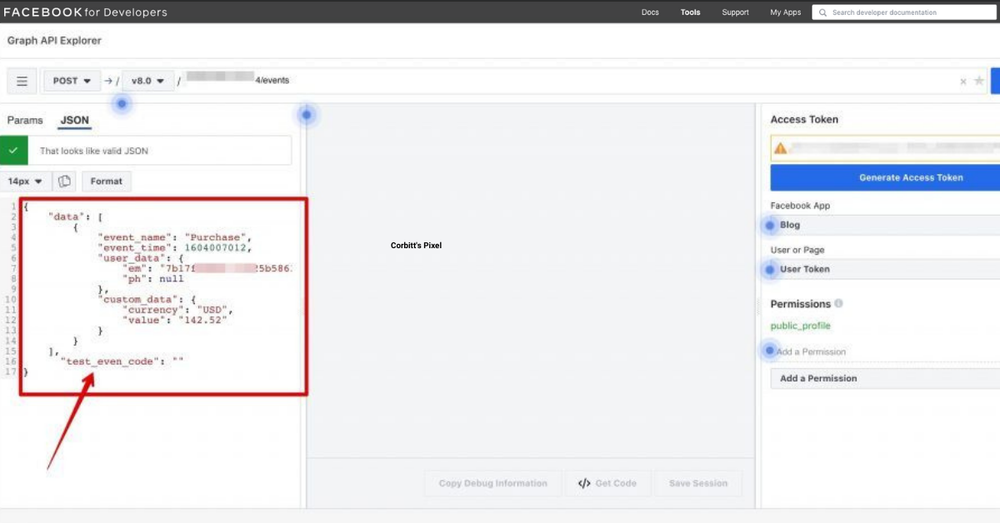Click the warning triangle in Access Token field
Screen dimensions: 1000x523
(x=781, y=148)
